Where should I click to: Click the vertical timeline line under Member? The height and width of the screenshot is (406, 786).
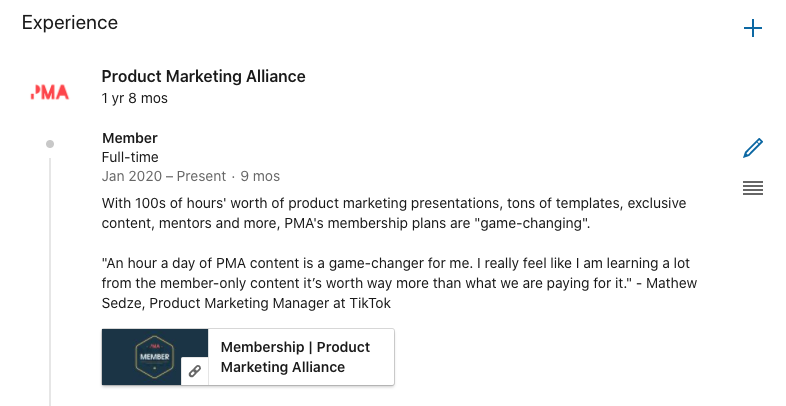coord(50,281)
